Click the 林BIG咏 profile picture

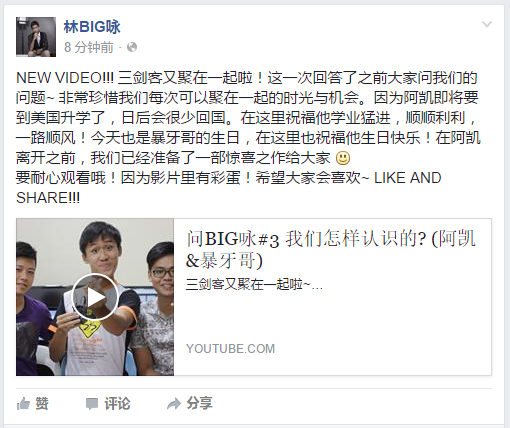[36, 37]
